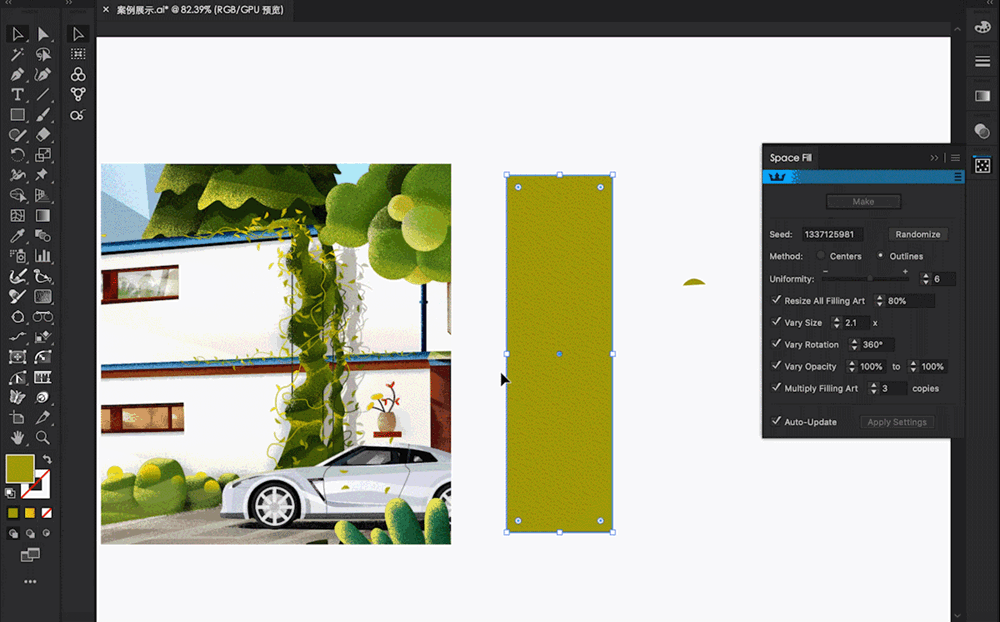The height and width of the screenshot is (622, 1000).
Task: Select the Selection tool (black arrow)
Action: (x=17, y=34)
